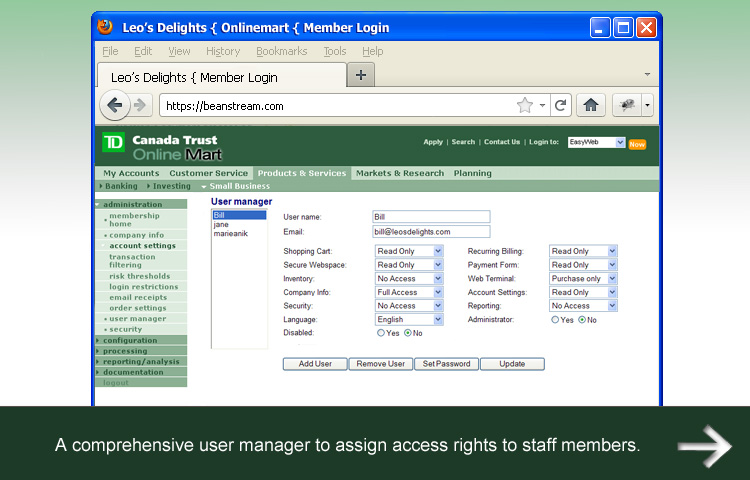
Task: Click in the User name field
Action: [431, 217]
